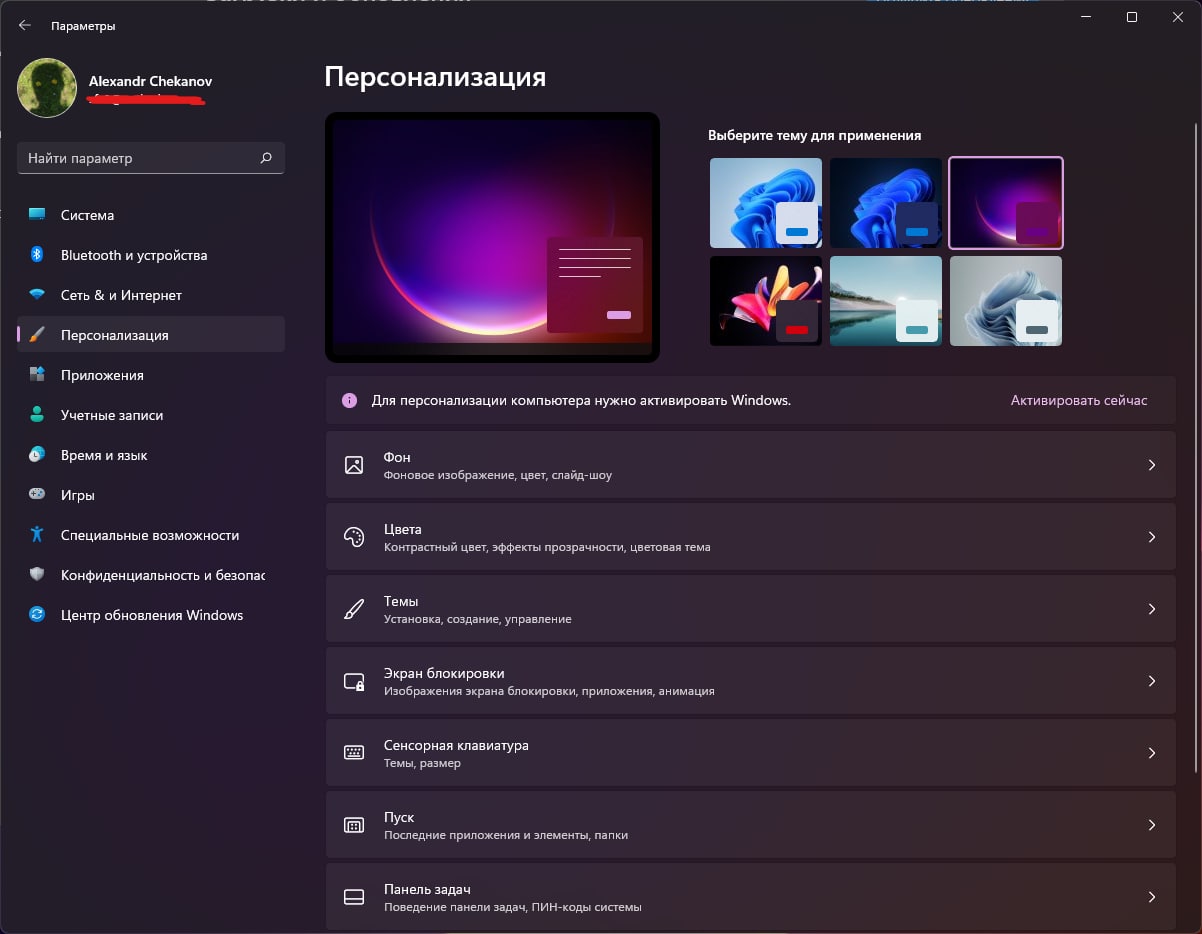
Task: Click Для персонализации компьютера activation message
Action: coord(581,400)
